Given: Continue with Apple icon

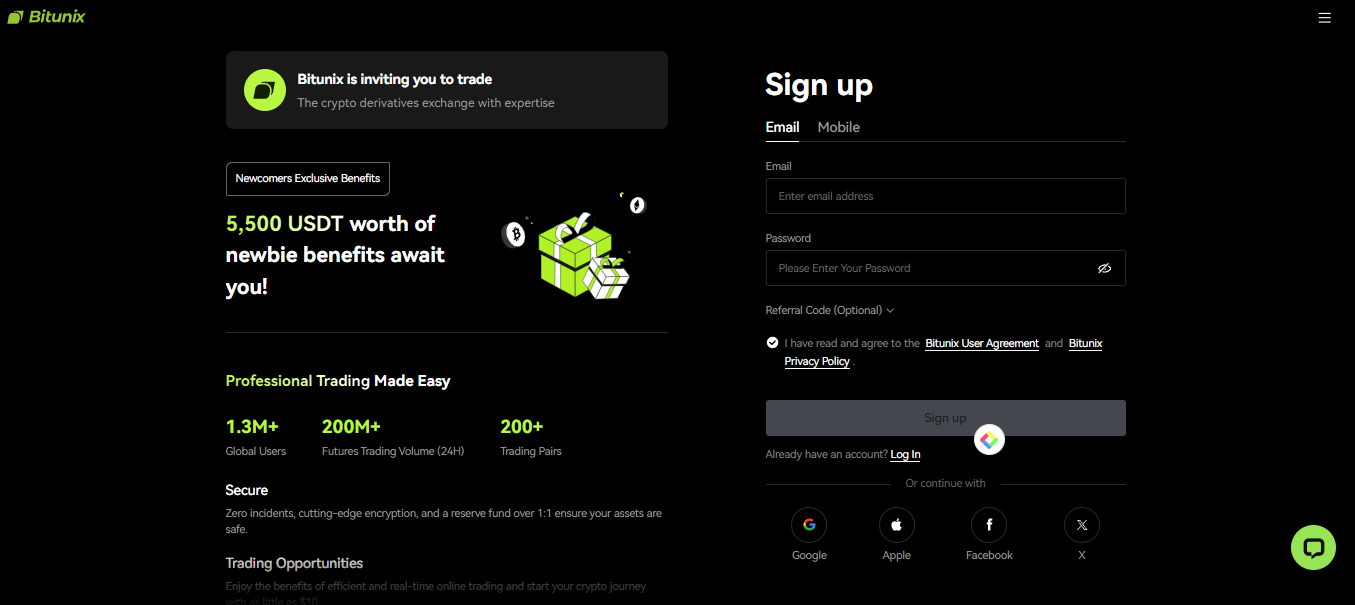Looking at the screenshot, I should [x=897, y=524].
